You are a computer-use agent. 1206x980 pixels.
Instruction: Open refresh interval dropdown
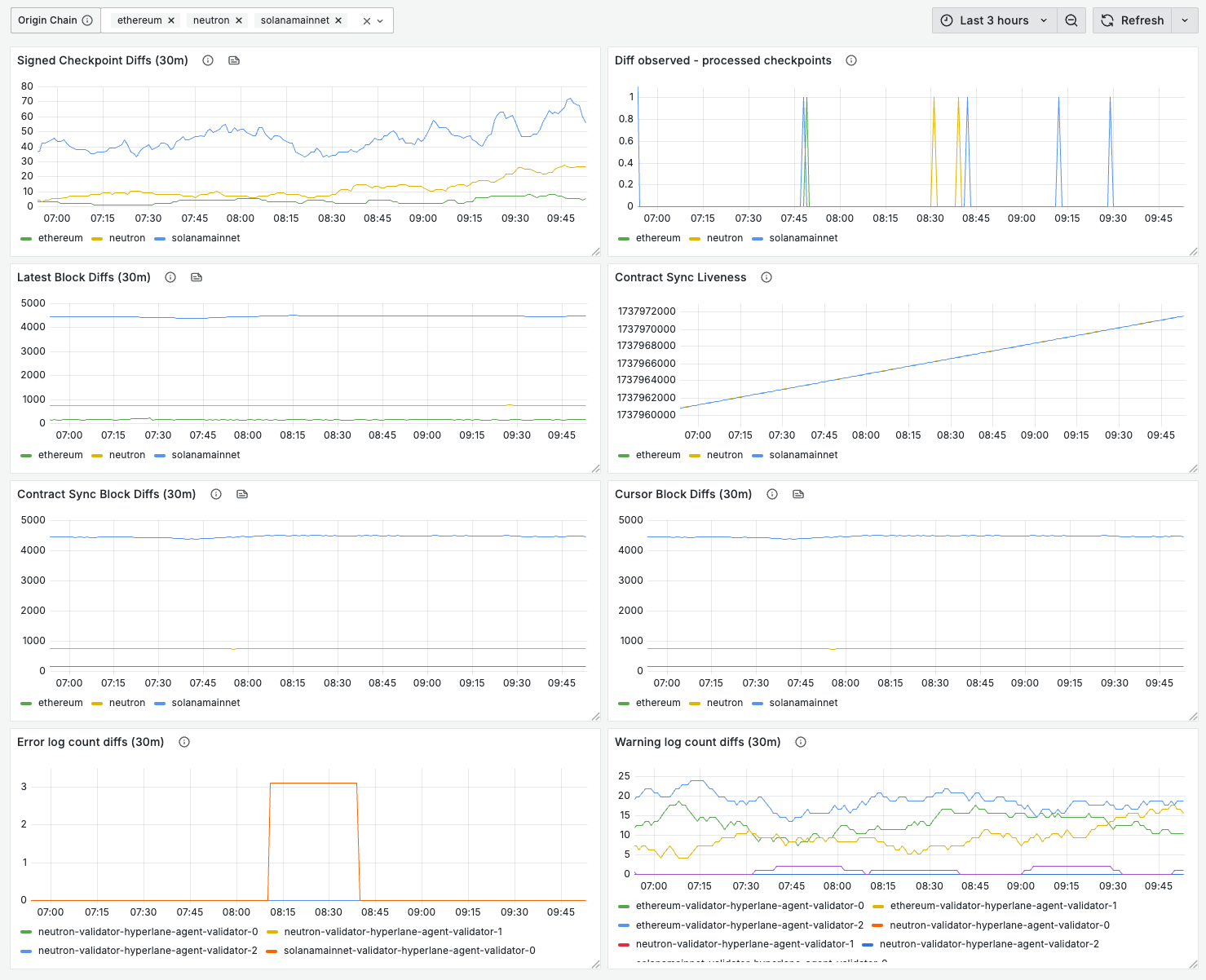click(1185, 20)
